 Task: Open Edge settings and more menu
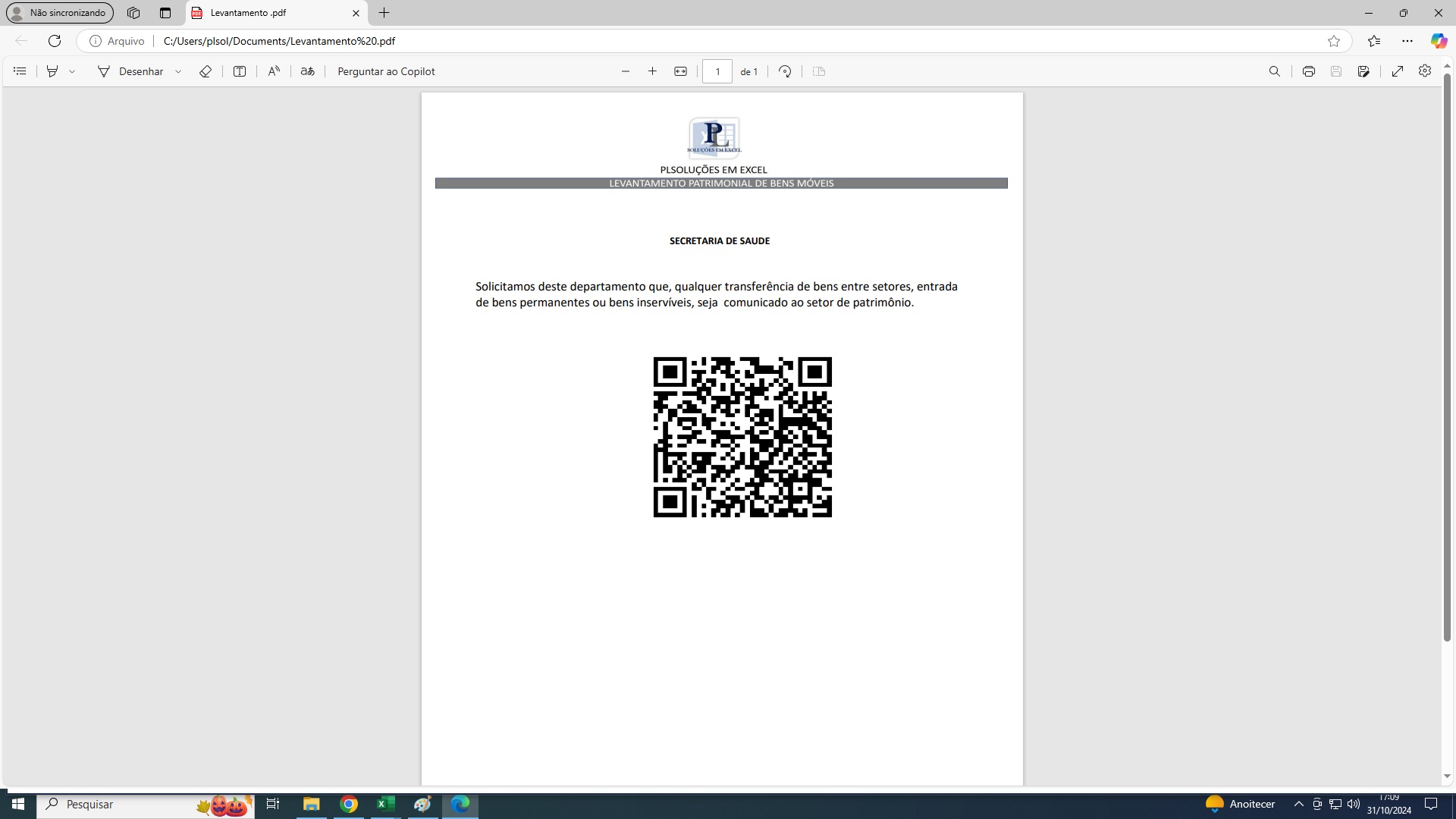[x=1407, y=41]
